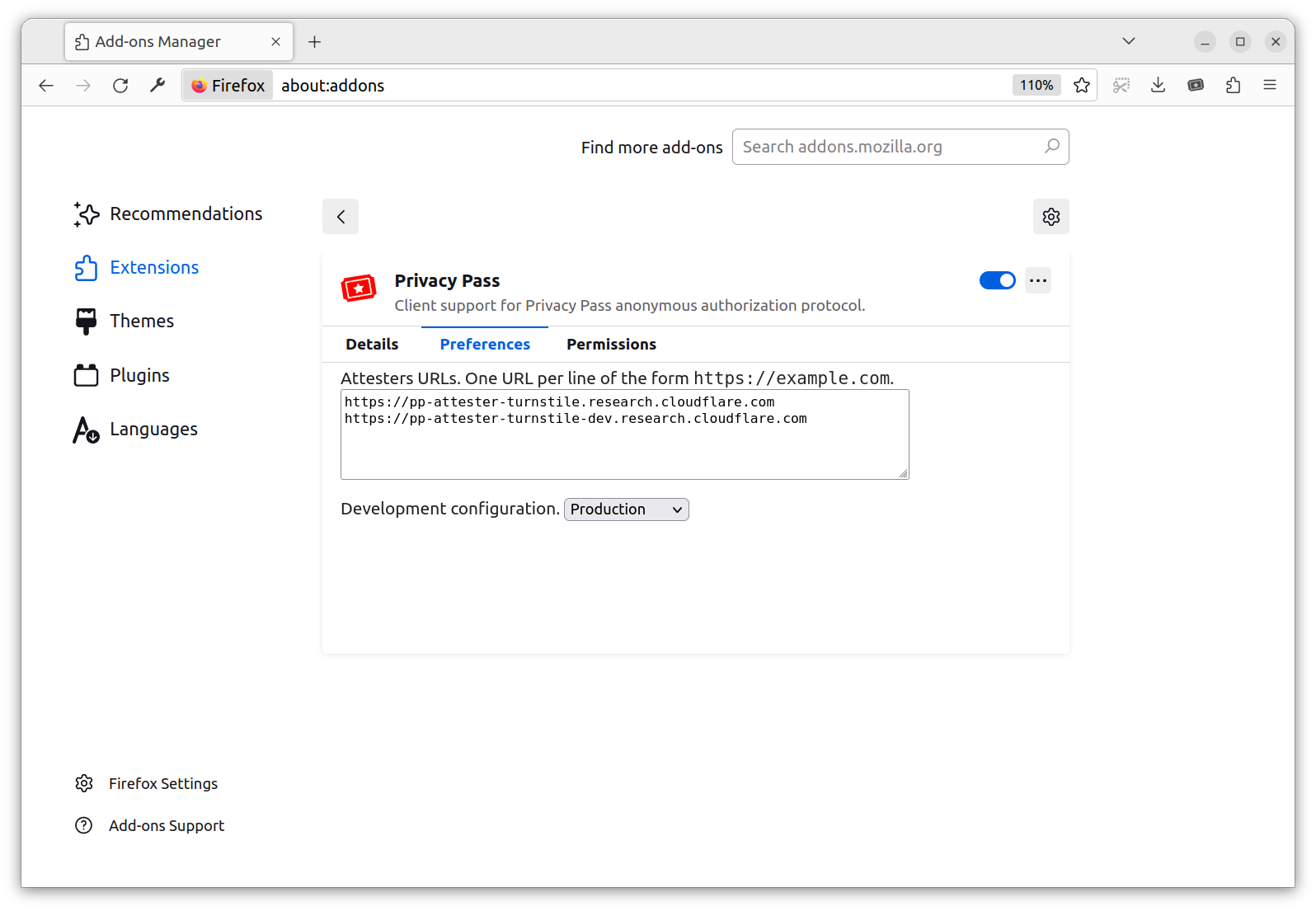Open the gear tools menu for all add-ons
Viewport: 1316px width, 911px height.
(1051, 217)
